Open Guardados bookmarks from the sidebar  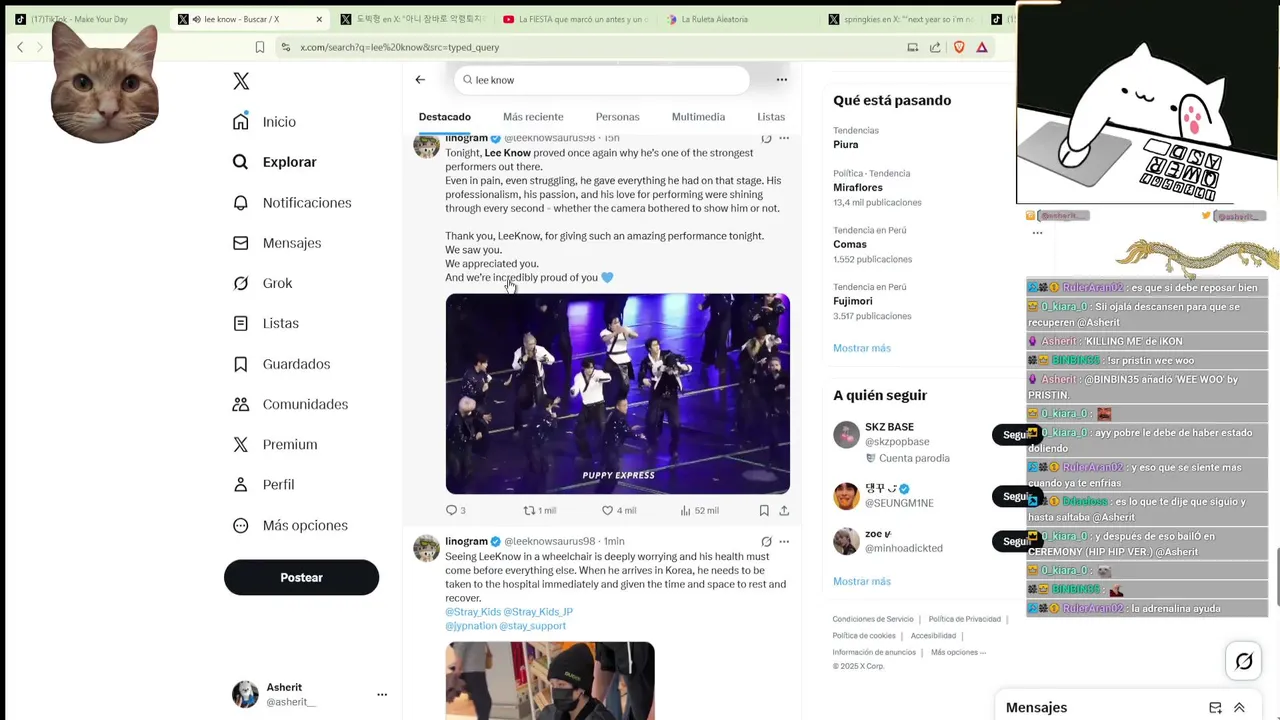(x=281, y=364)
